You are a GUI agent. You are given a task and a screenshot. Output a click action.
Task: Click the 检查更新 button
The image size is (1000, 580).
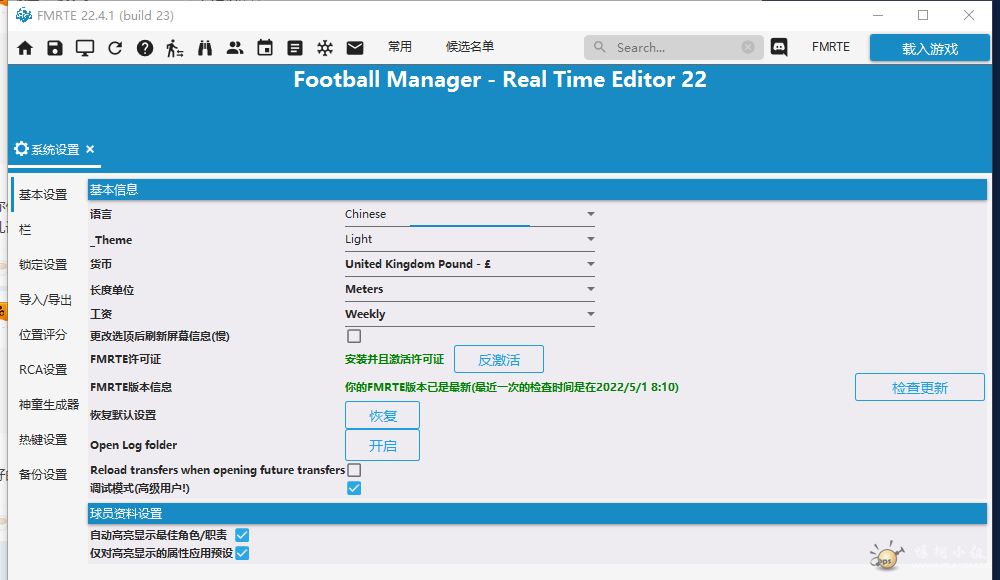pos(919,388)
